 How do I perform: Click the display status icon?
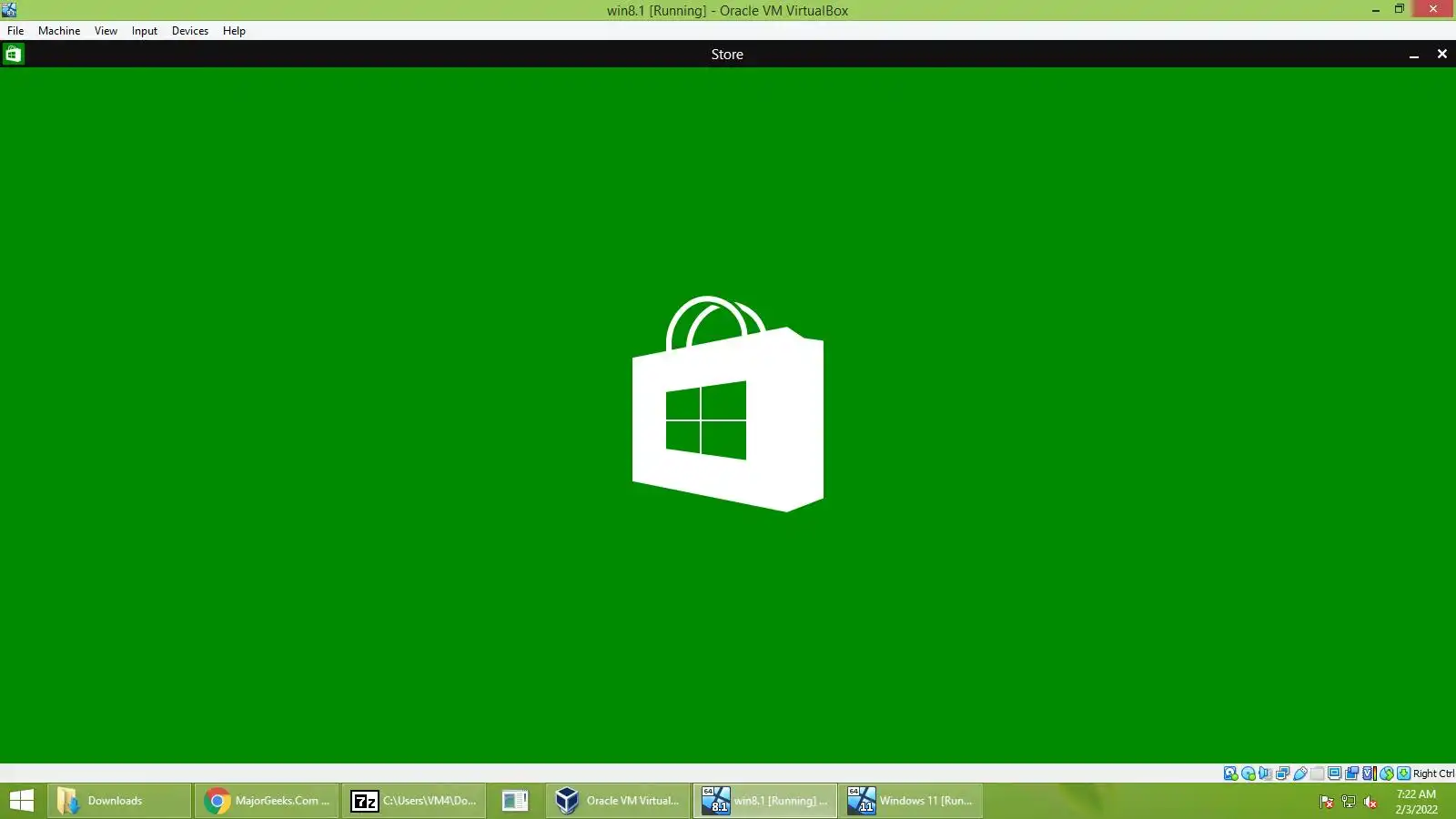(x=1334, y=773)
